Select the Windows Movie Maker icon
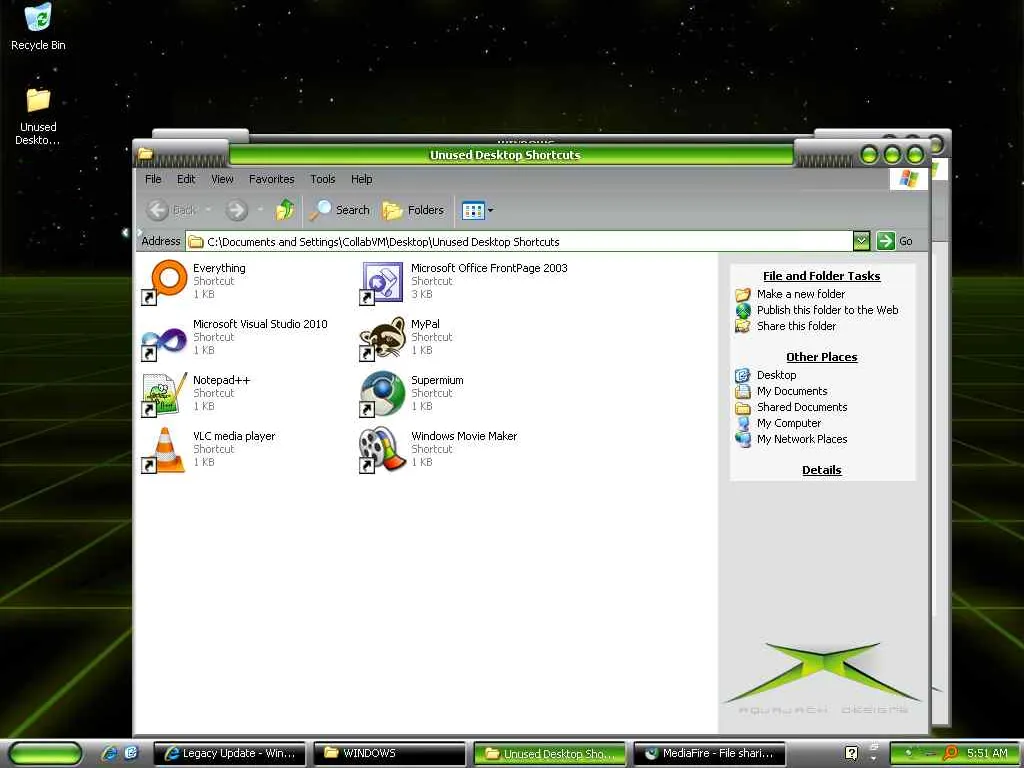This screenshot has height=768, width=1024. pos(383,450)
